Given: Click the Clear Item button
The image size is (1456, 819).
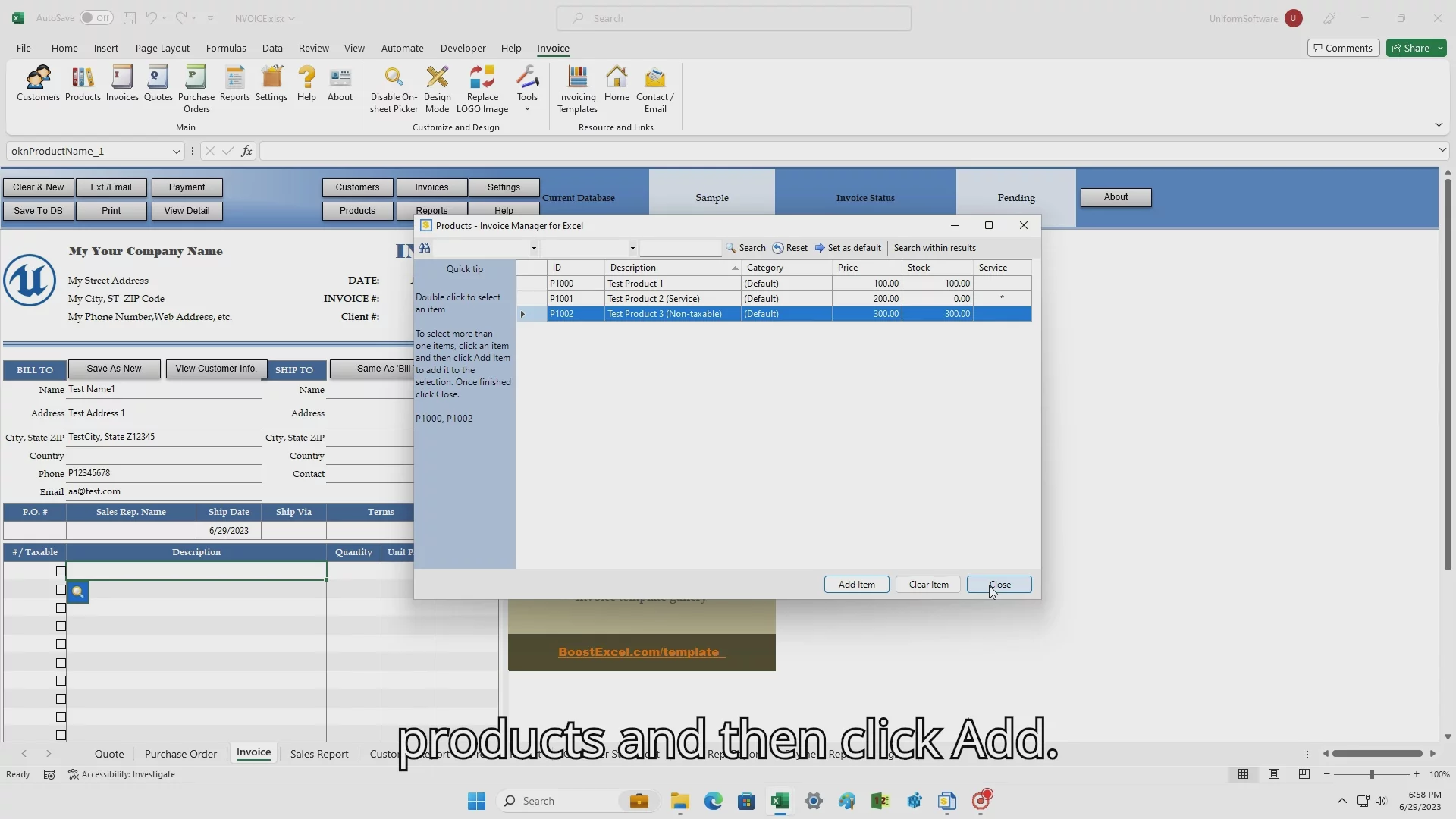Looking at the screenshot, I should (x=929, y=585).
